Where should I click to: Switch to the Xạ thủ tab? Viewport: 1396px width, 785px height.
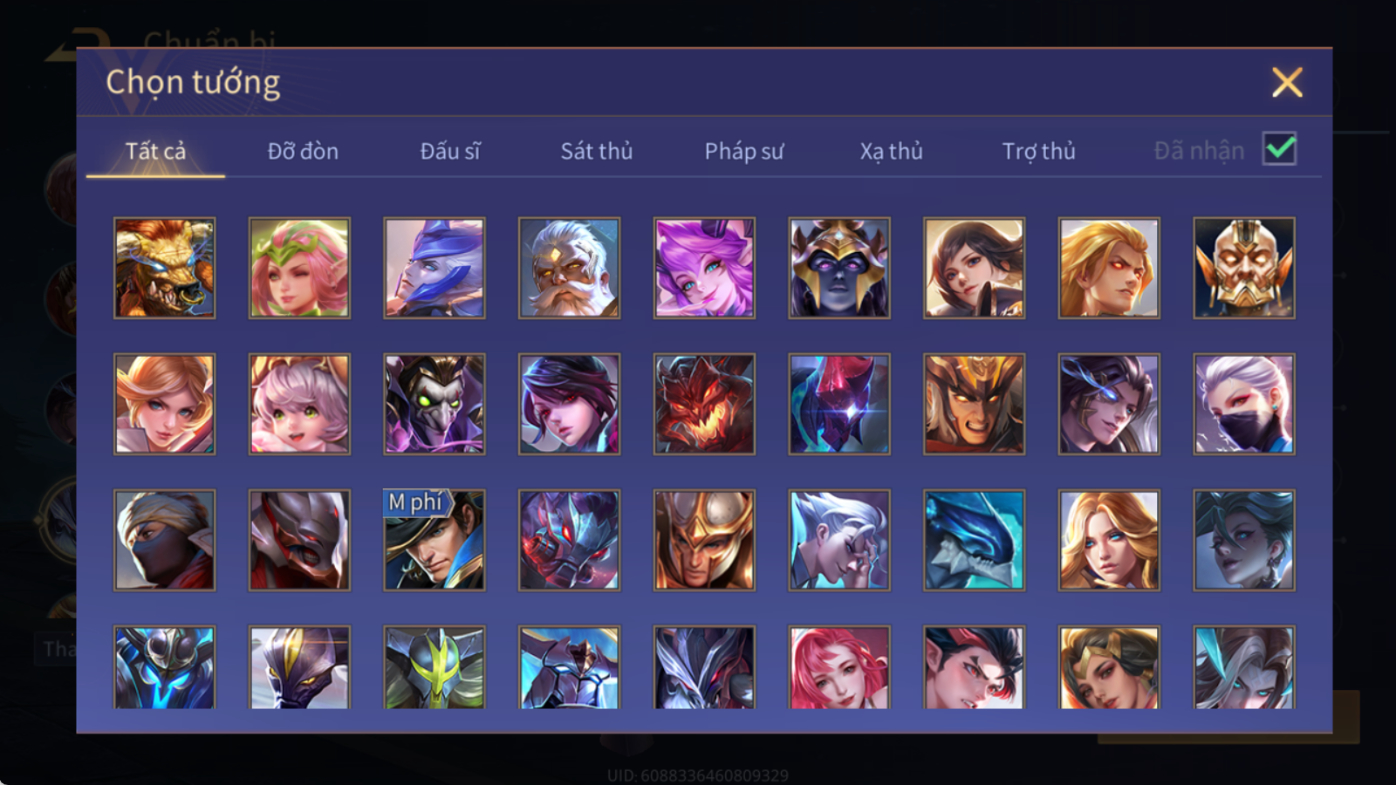pyautogui.click(x=891, y=151)
